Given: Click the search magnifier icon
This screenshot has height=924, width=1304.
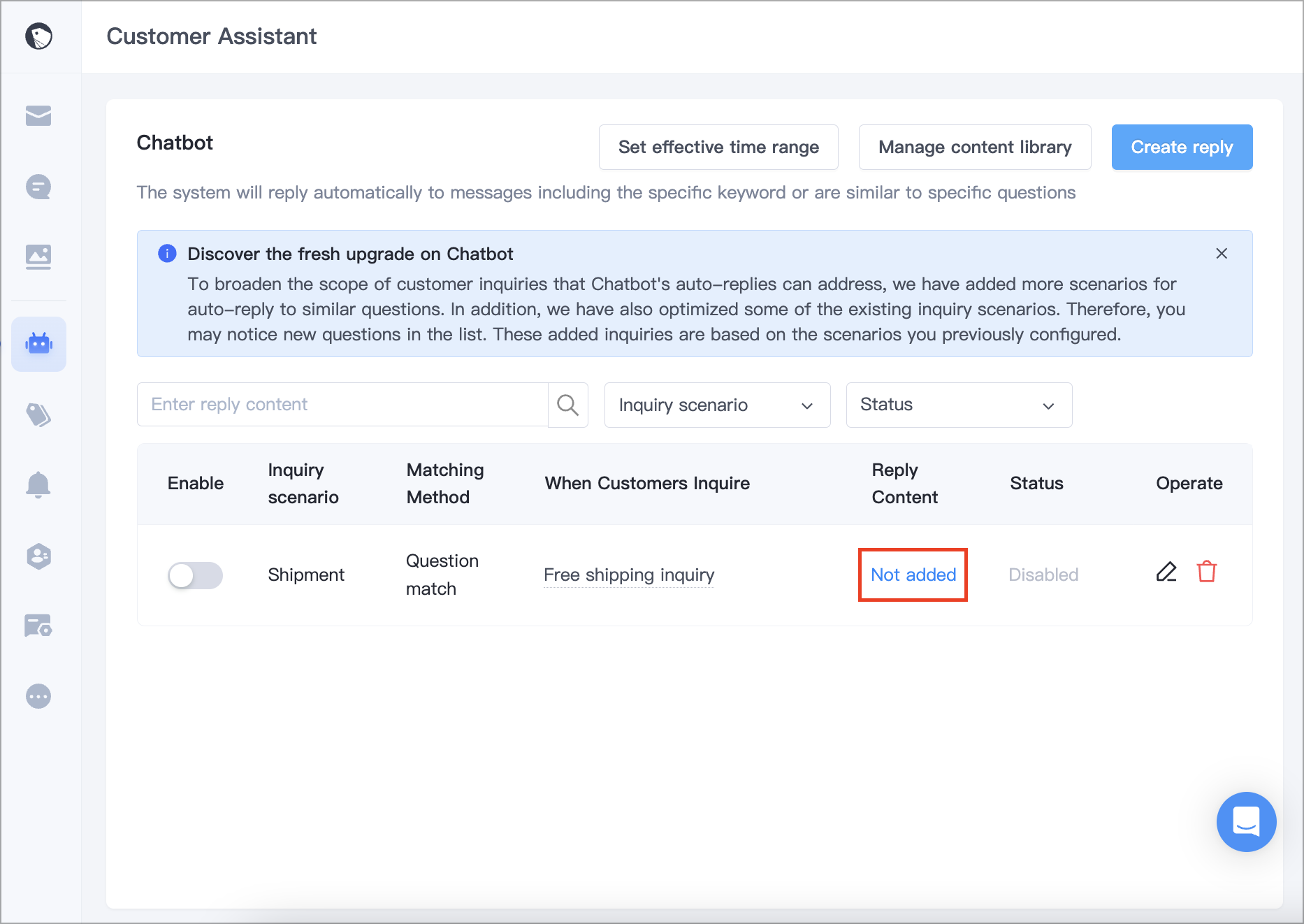Looking at the screenshot, I should coord(567,405).
